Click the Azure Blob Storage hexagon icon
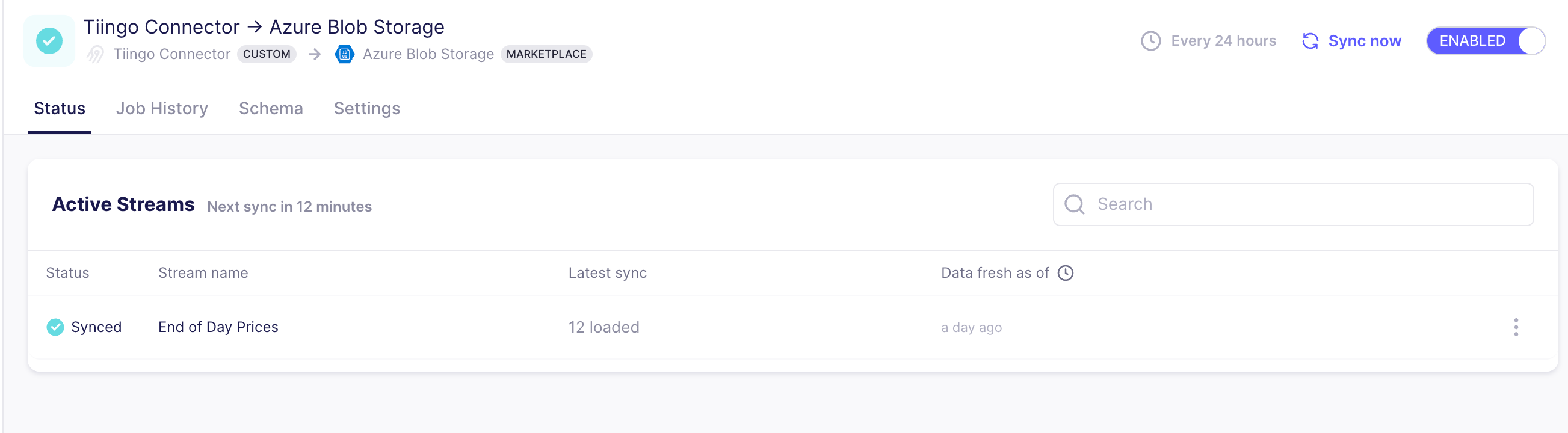Viewport: 1568px width, 433px height. [x=345, y=54]
